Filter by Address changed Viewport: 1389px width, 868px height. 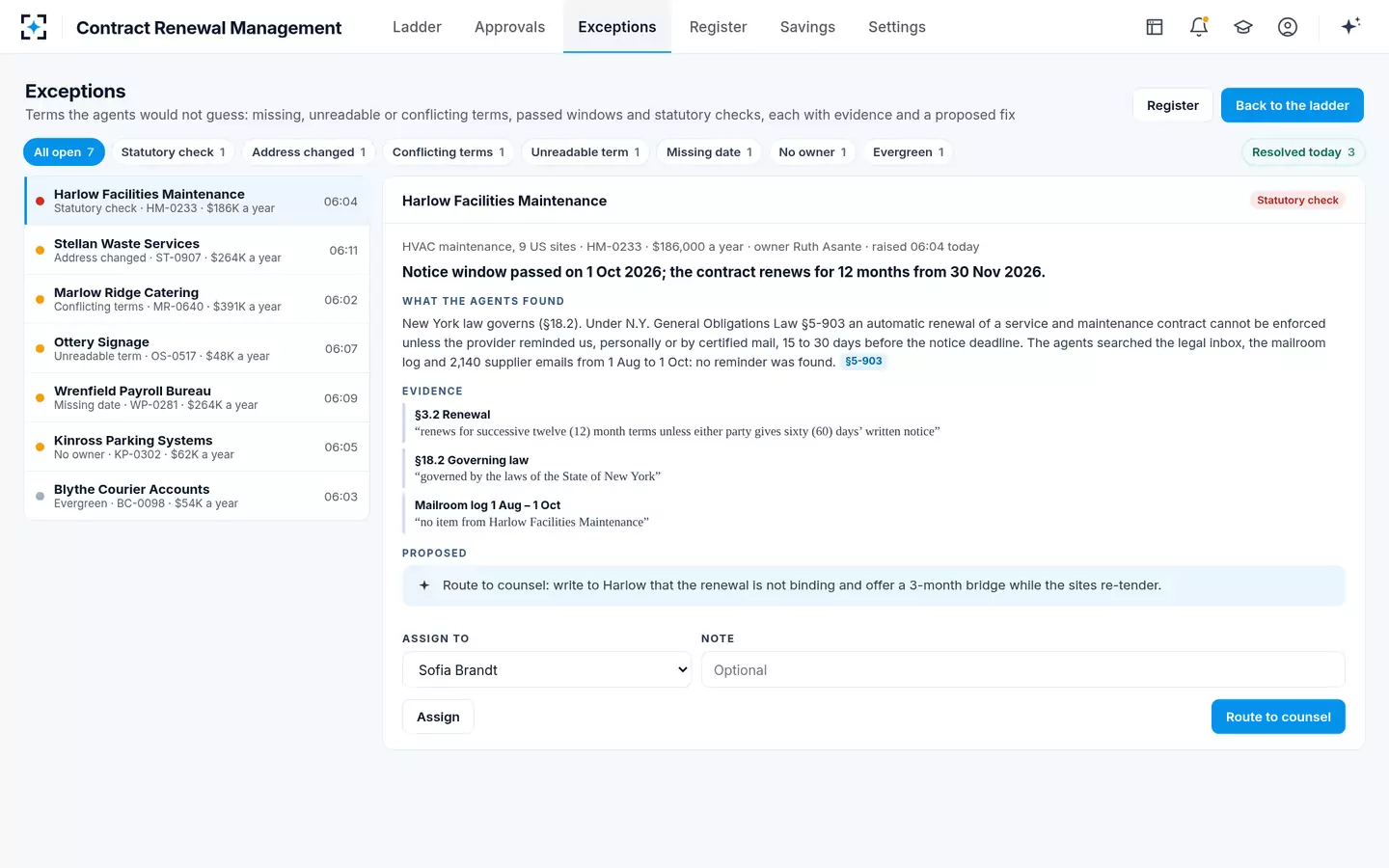point(309,152)
